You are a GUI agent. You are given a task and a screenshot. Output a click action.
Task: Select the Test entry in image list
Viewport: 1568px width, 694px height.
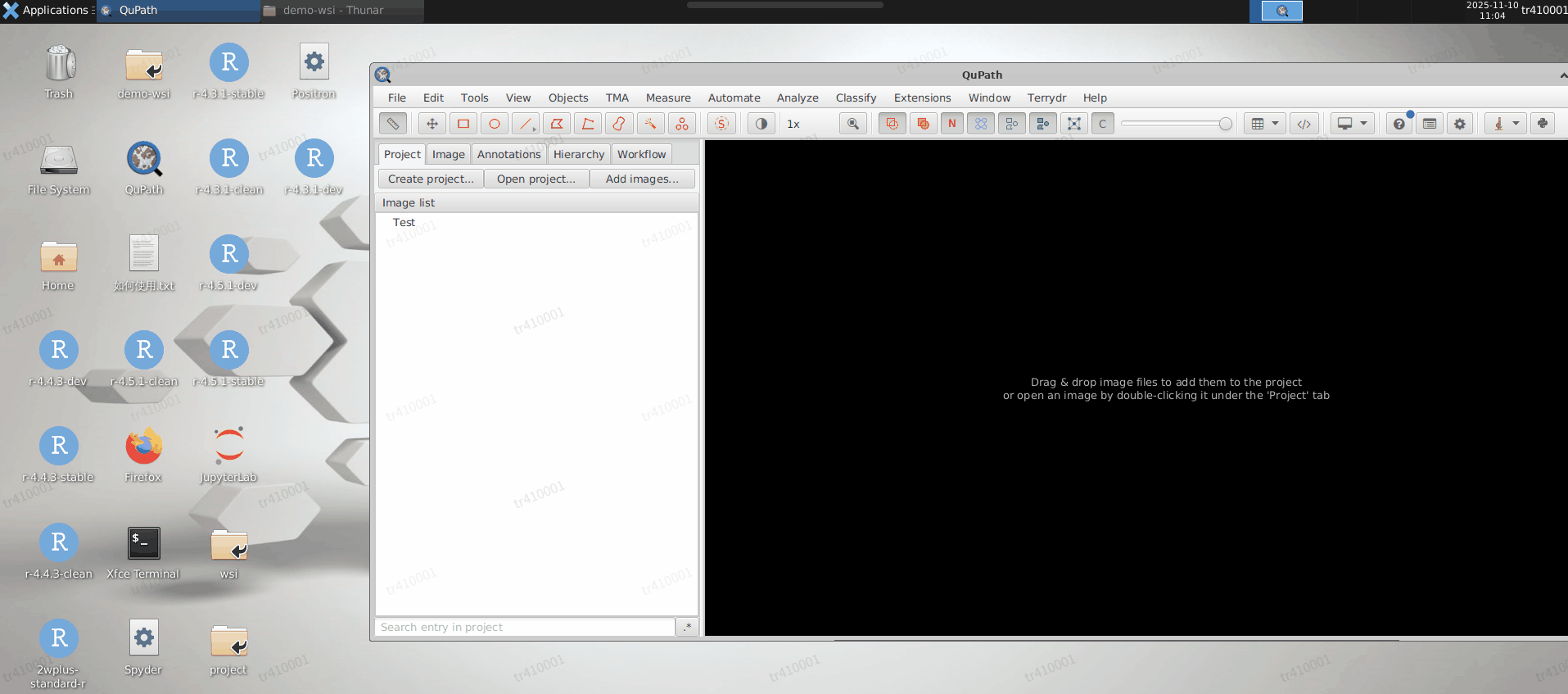coord(536,222)
